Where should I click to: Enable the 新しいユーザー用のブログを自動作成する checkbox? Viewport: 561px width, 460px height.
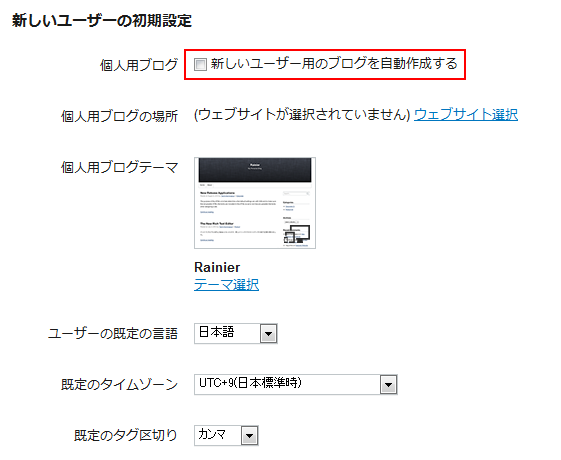point(200,65)
